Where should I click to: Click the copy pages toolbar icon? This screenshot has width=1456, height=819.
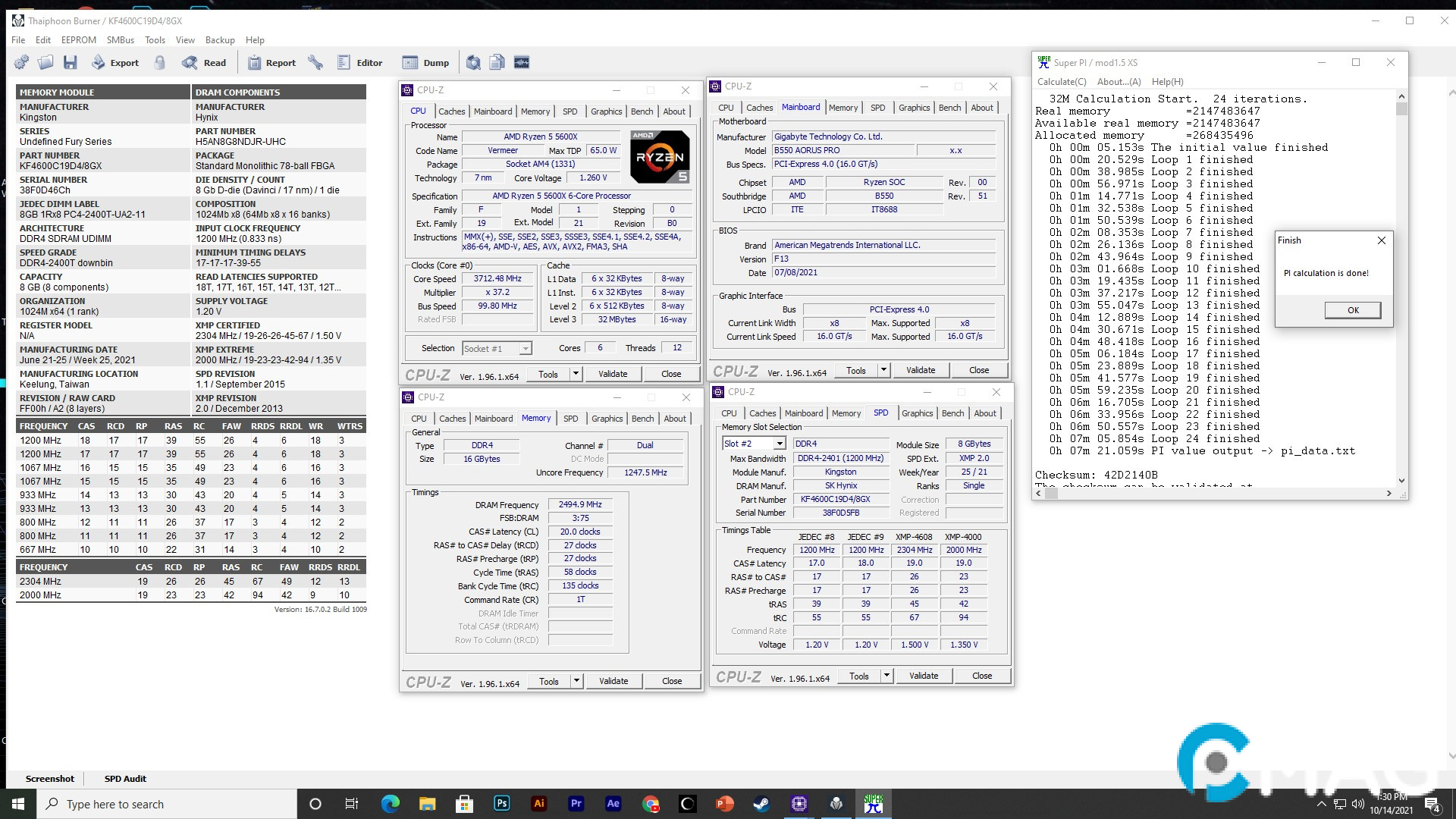(497, 62)
